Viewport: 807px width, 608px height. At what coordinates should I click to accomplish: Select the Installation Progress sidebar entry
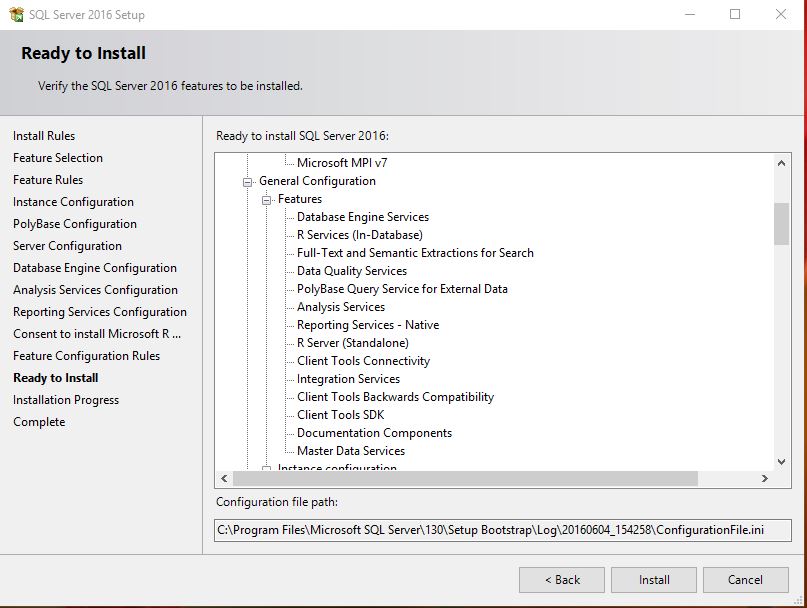click(65, 400)
